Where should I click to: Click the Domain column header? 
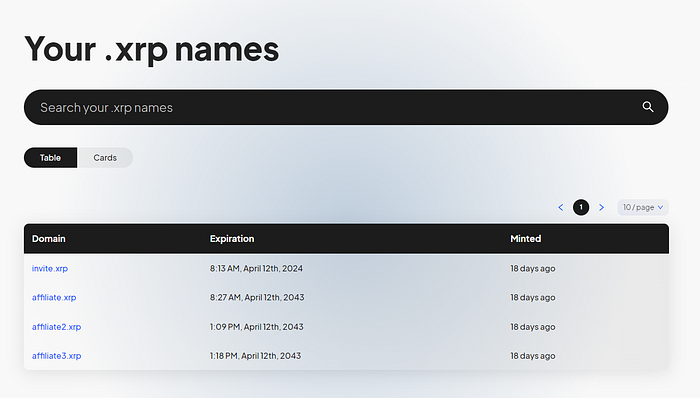49,238
